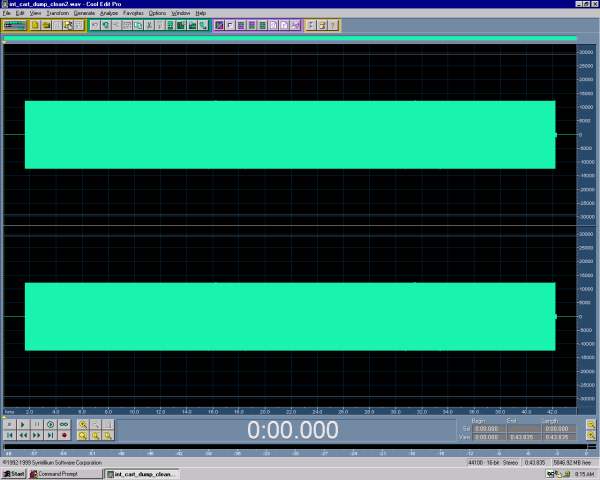Click the View Begin time field
Viewport: 600px width, 480px height.
[488, 437]
